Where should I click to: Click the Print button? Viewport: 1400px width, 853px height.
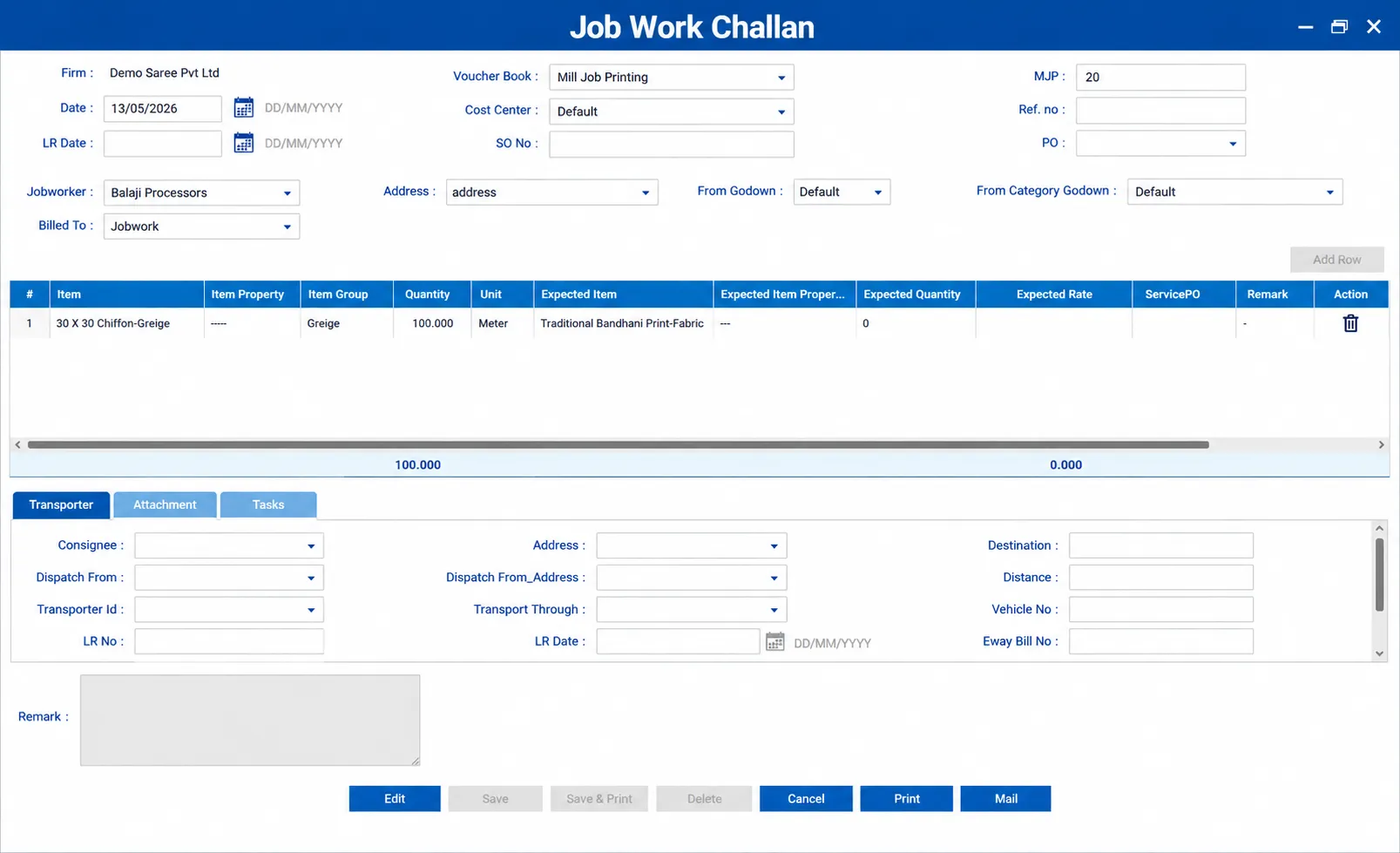click(906, 799)
